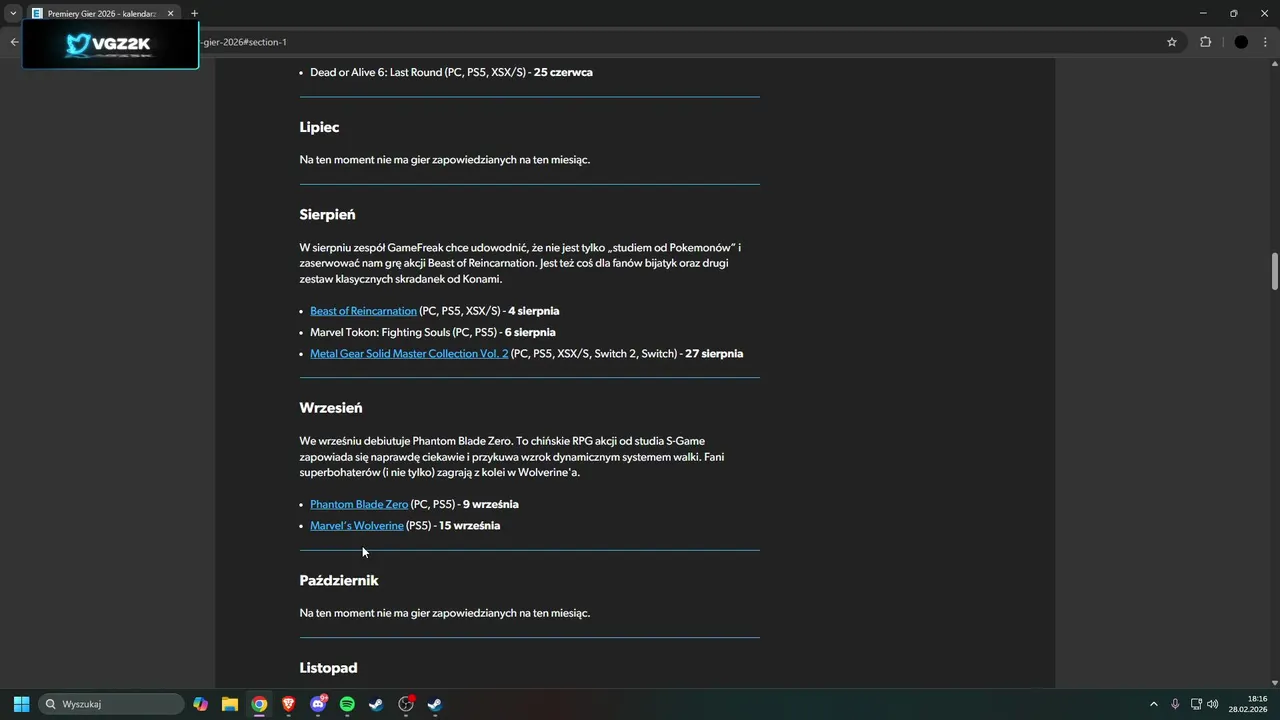
Task: Follow the Phantom Blade Zero link
Action: (359, 505)
